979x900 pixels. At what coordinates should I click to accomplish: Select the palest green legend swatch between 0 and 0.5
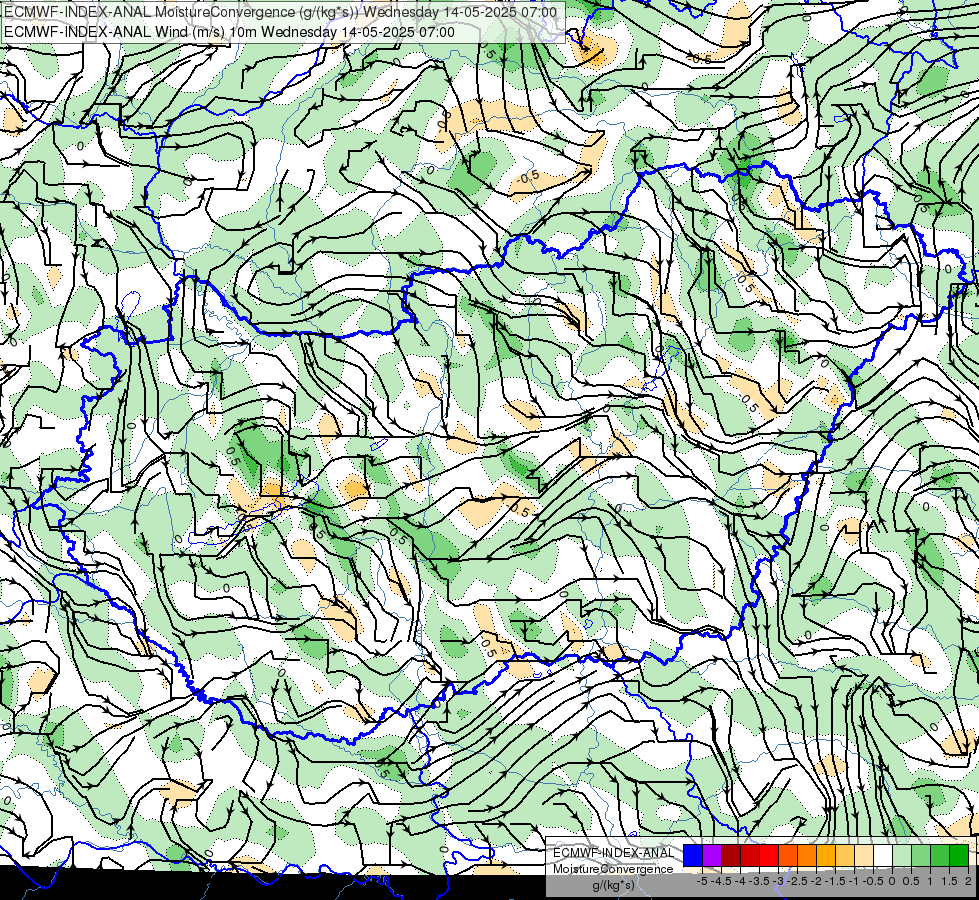902,856
